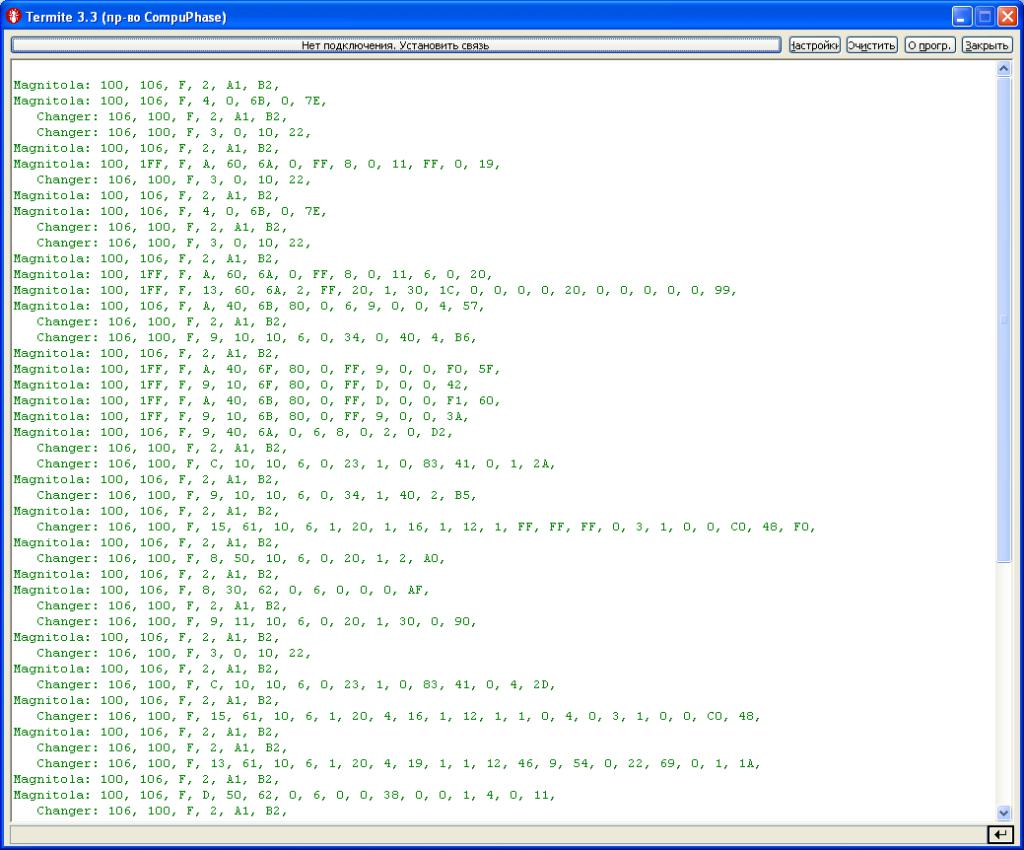Image resolution: width=1024 pixels, height=850 pixels.
Task: Click the Termite bug icon in title bar
Action: click(13, 17)
